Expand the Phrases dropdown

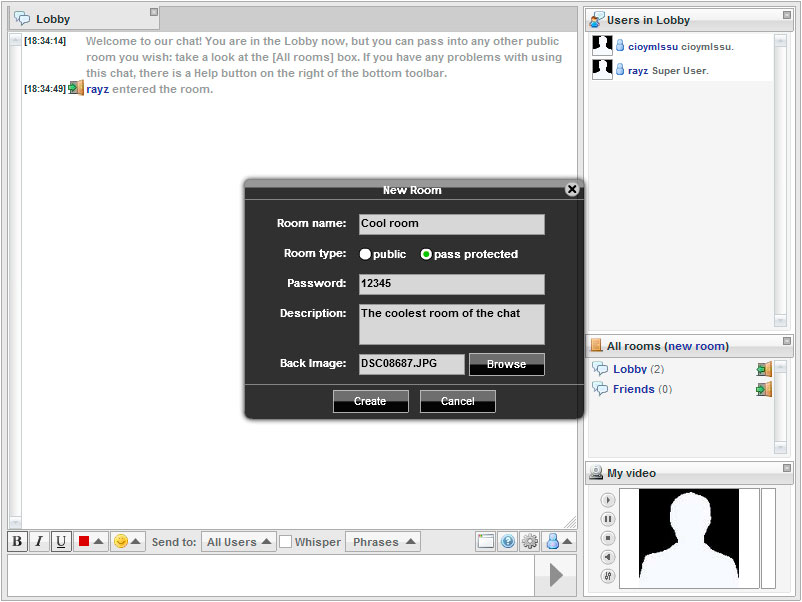pos(382,542)
